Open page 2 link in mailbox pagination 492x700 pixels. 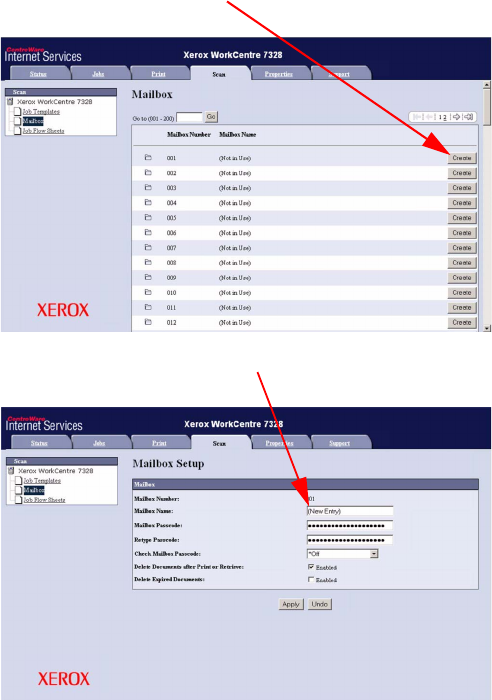[x=444, y=117]
